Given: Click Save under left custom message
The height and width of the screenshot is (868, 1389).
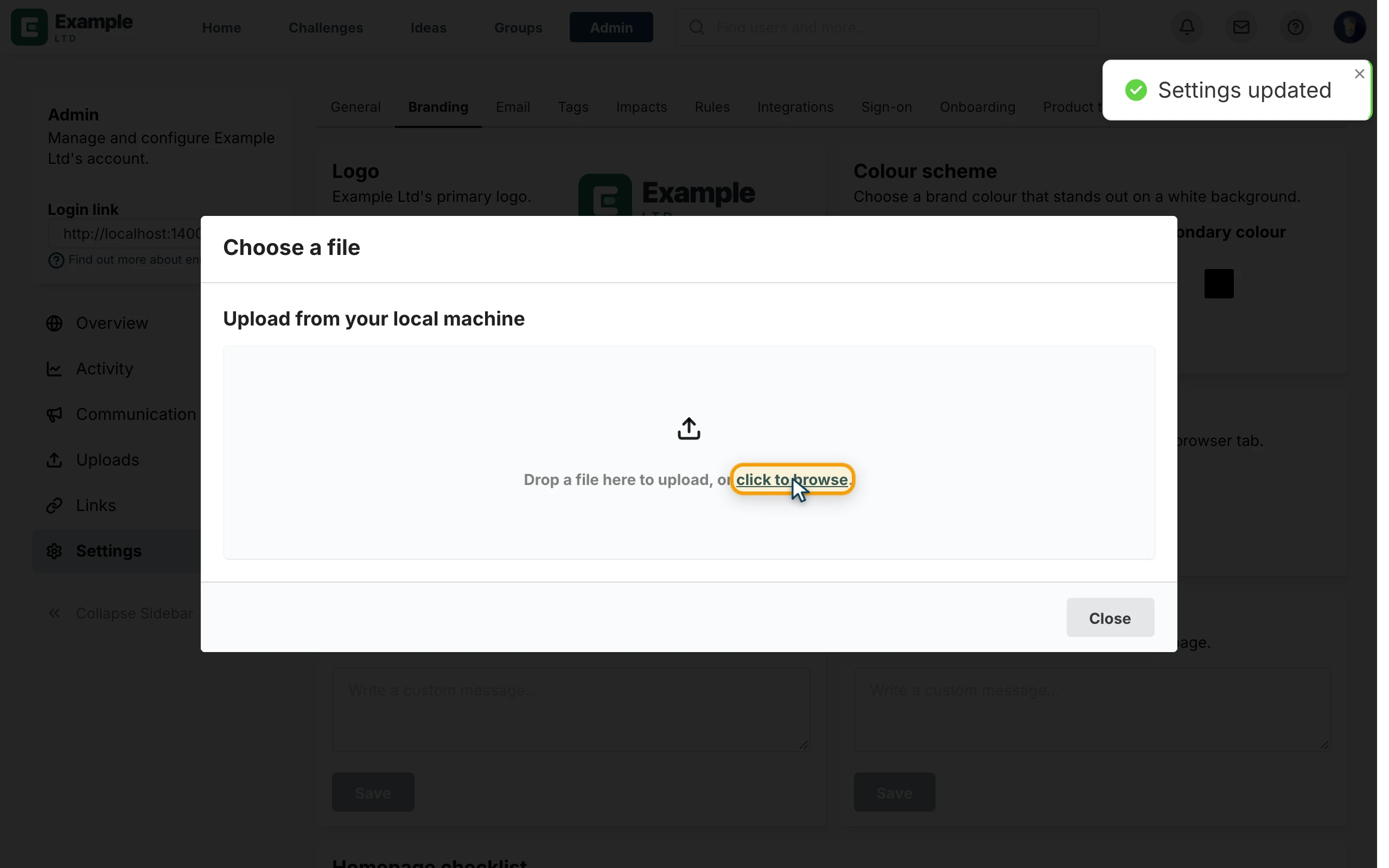Looking at the screenshot, I should (x=373, y=792).
